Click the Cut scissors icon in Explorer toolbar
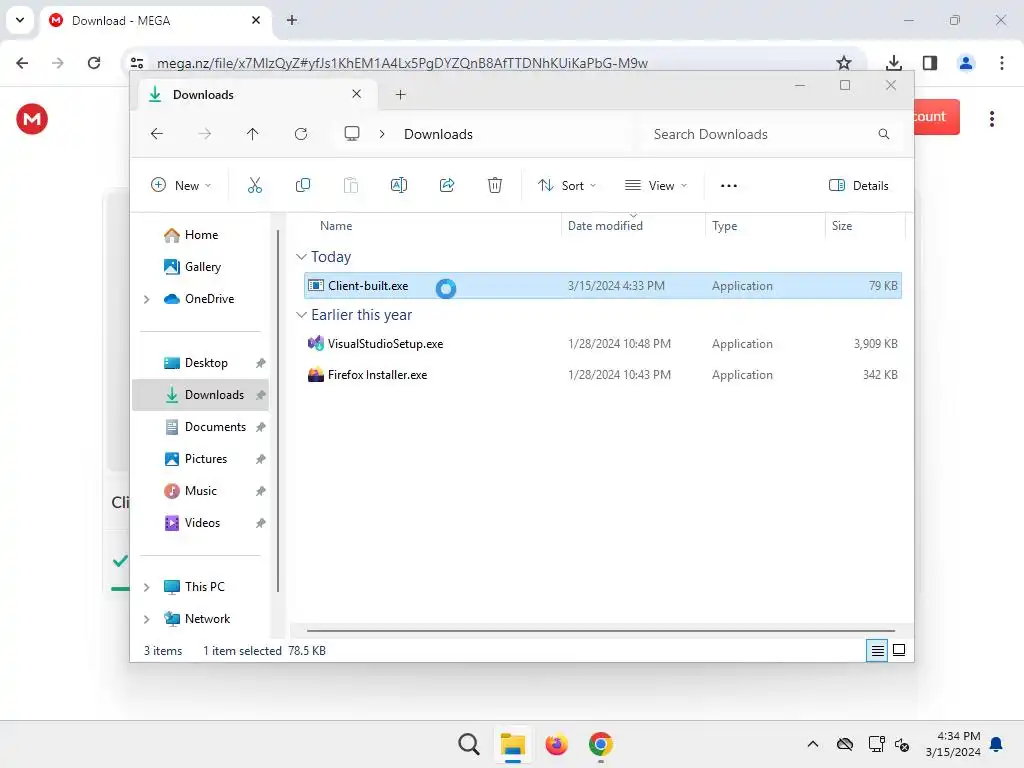The width and height of the screenshot is (1024, 768). (x=255, y=185)
